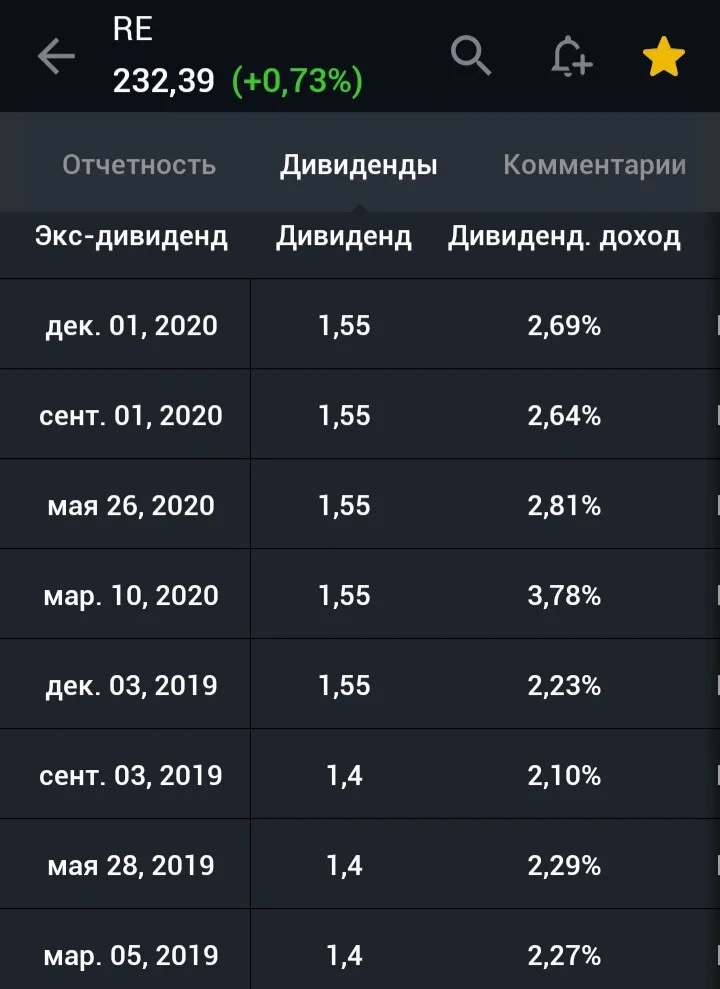Viewport: 720px width, 989px height.
Task: Tap the сент. 03, 2019 date
Action: pyautogui.click(x=131, y=775)
